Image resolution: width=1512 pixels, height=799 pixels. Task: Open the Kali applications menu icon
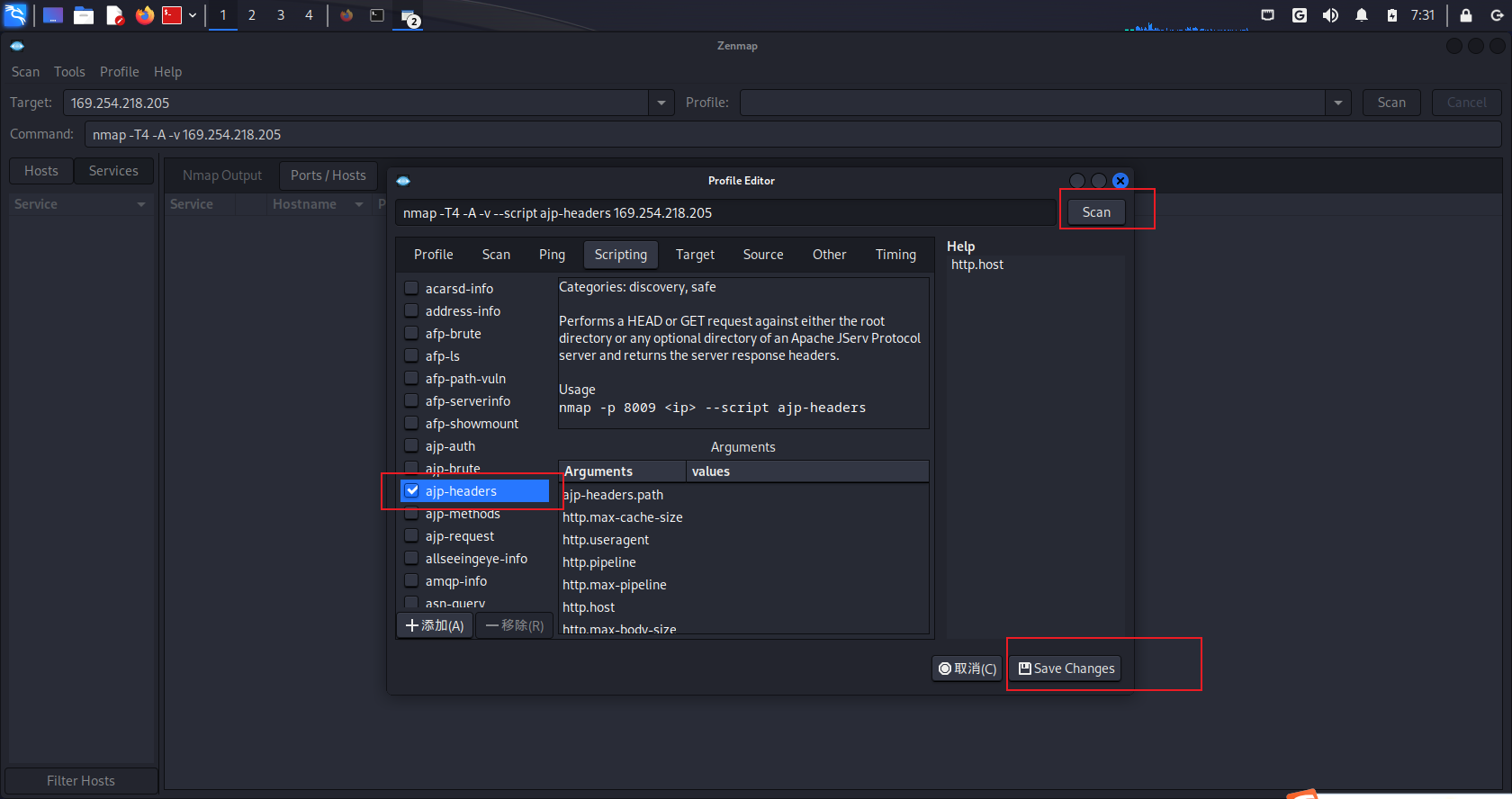point(15,14)
